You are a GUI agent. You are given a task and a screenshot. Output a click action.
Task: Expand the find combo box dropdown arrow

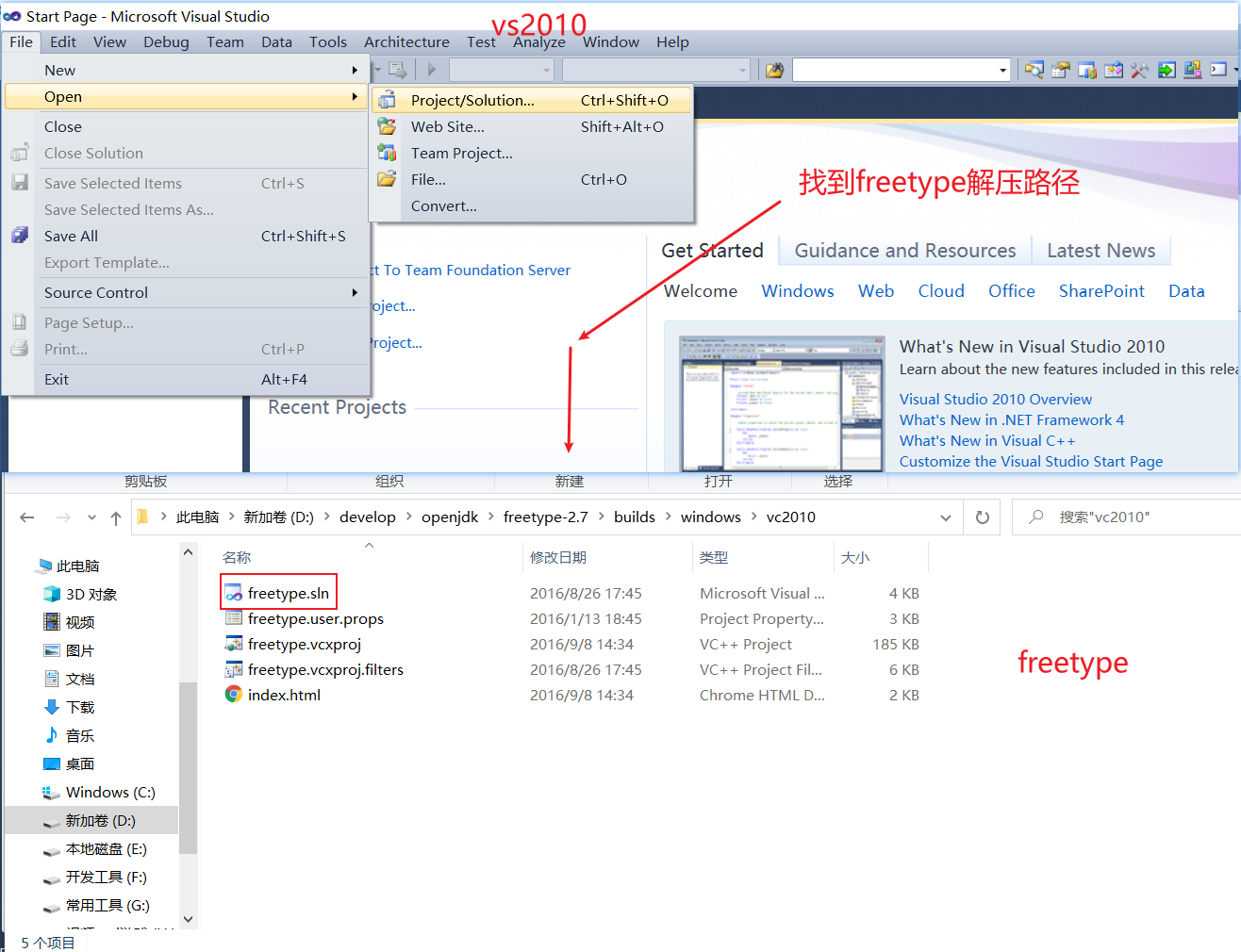click(1002, 70)
